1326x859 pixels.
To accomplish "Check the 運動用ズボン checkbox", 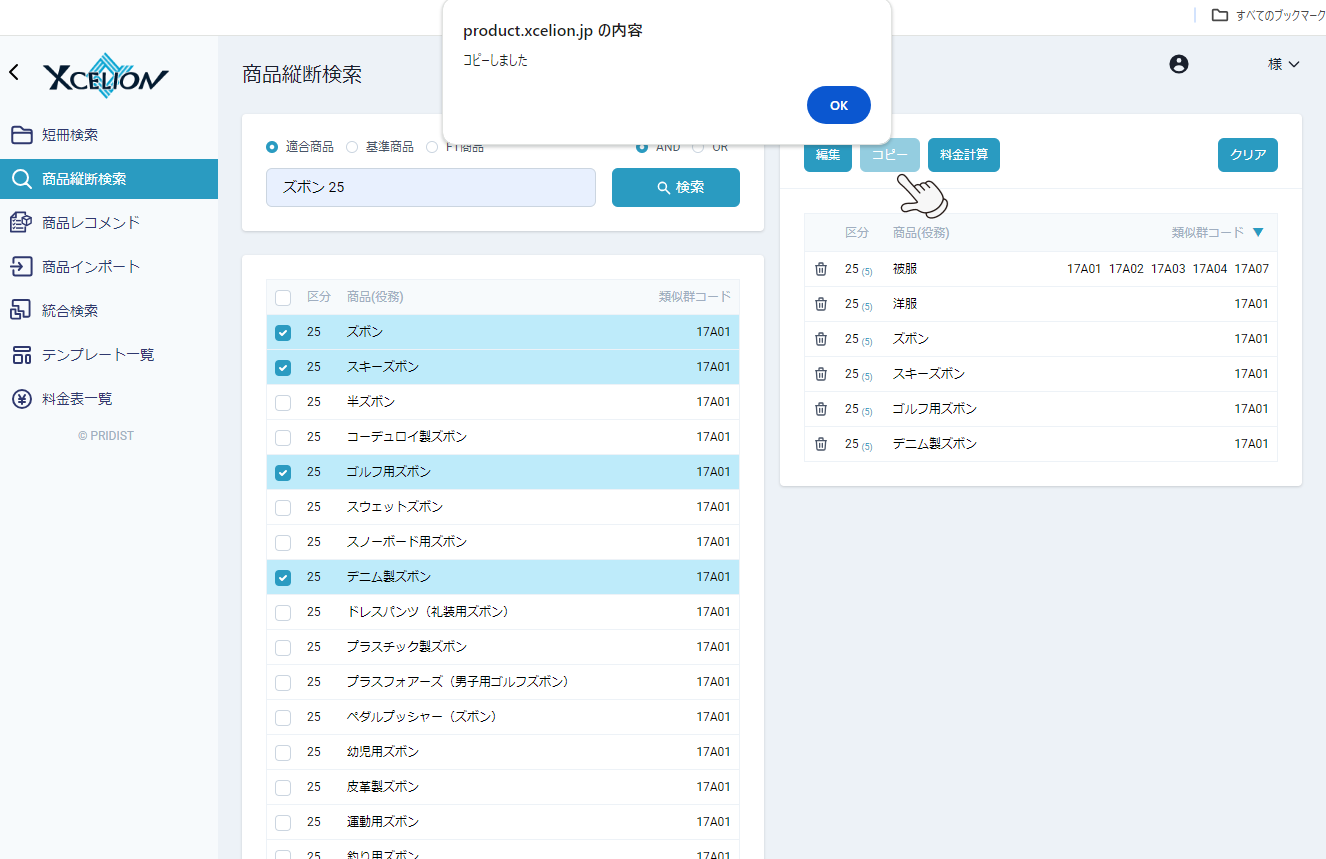I will tap(283, 822).
